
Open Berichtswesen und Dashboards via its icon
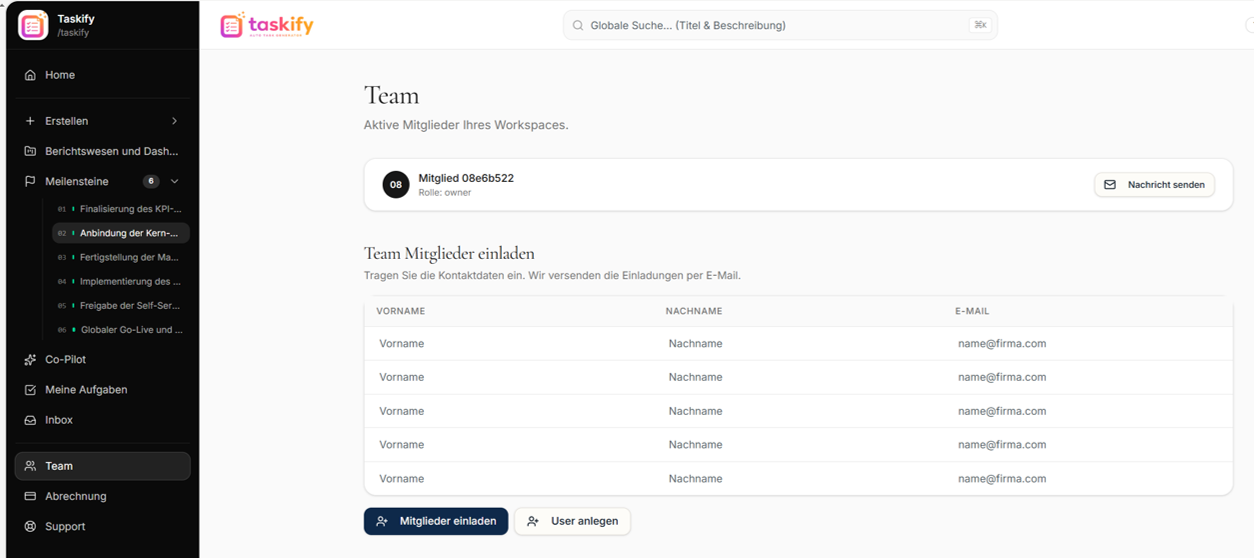point(30,151)
